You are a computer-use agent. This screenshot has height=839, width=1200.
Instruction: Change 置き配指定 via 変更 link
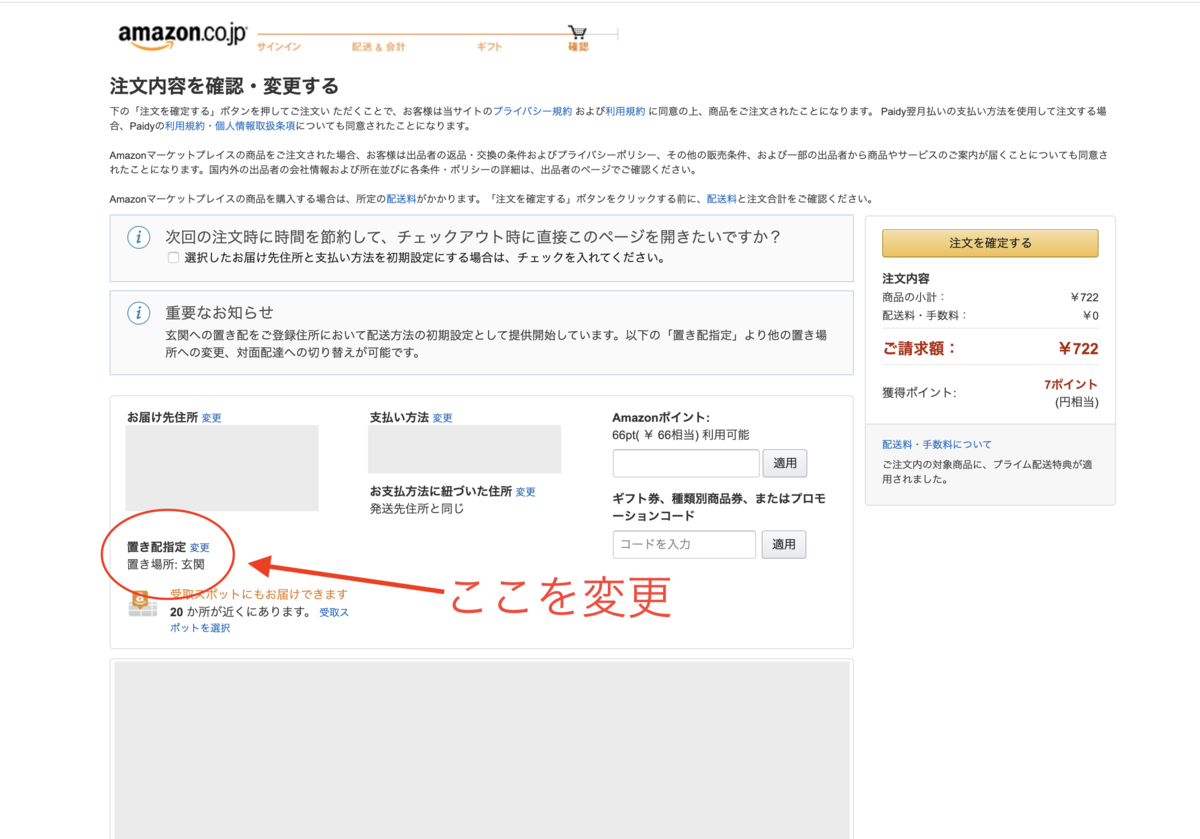(x=200, y=548)
